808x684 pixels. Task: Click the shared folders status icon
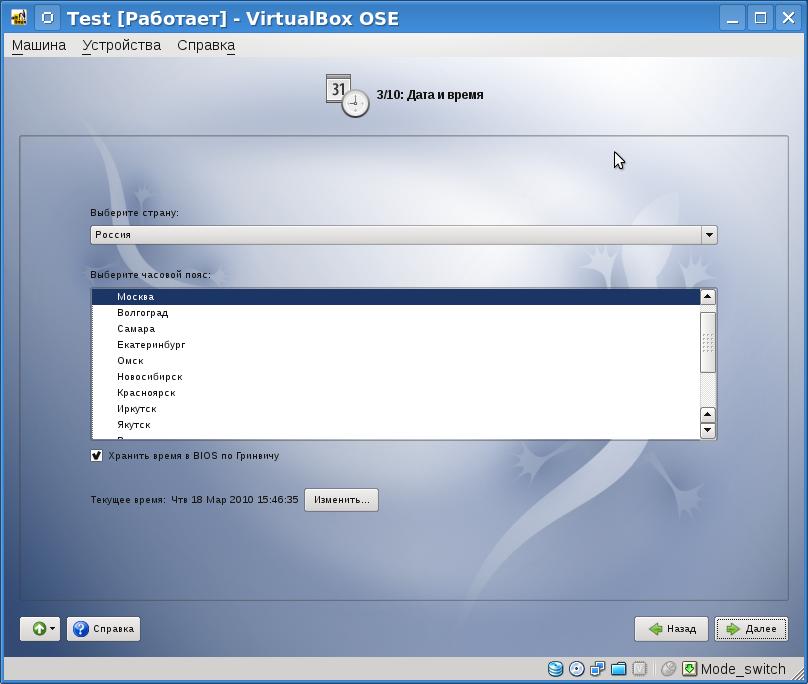(619, 669)
